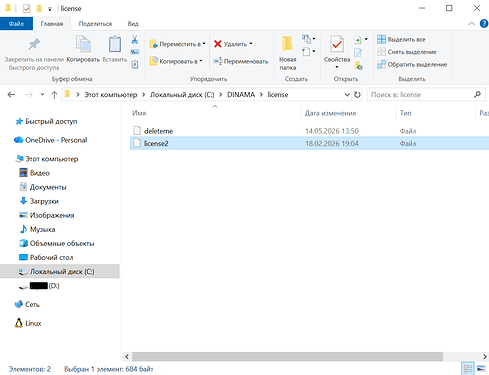Expand the address bar history dropdown

point(347,95)
